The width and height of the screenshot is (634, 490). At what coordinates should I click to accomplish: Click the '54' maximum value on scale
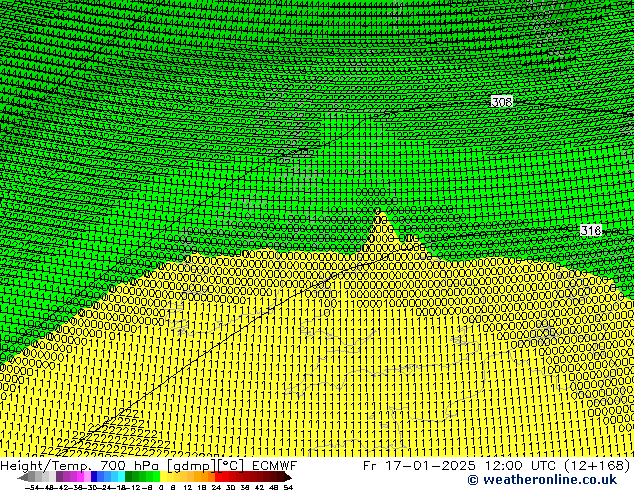pyautogui.click(x=288, y=487)
